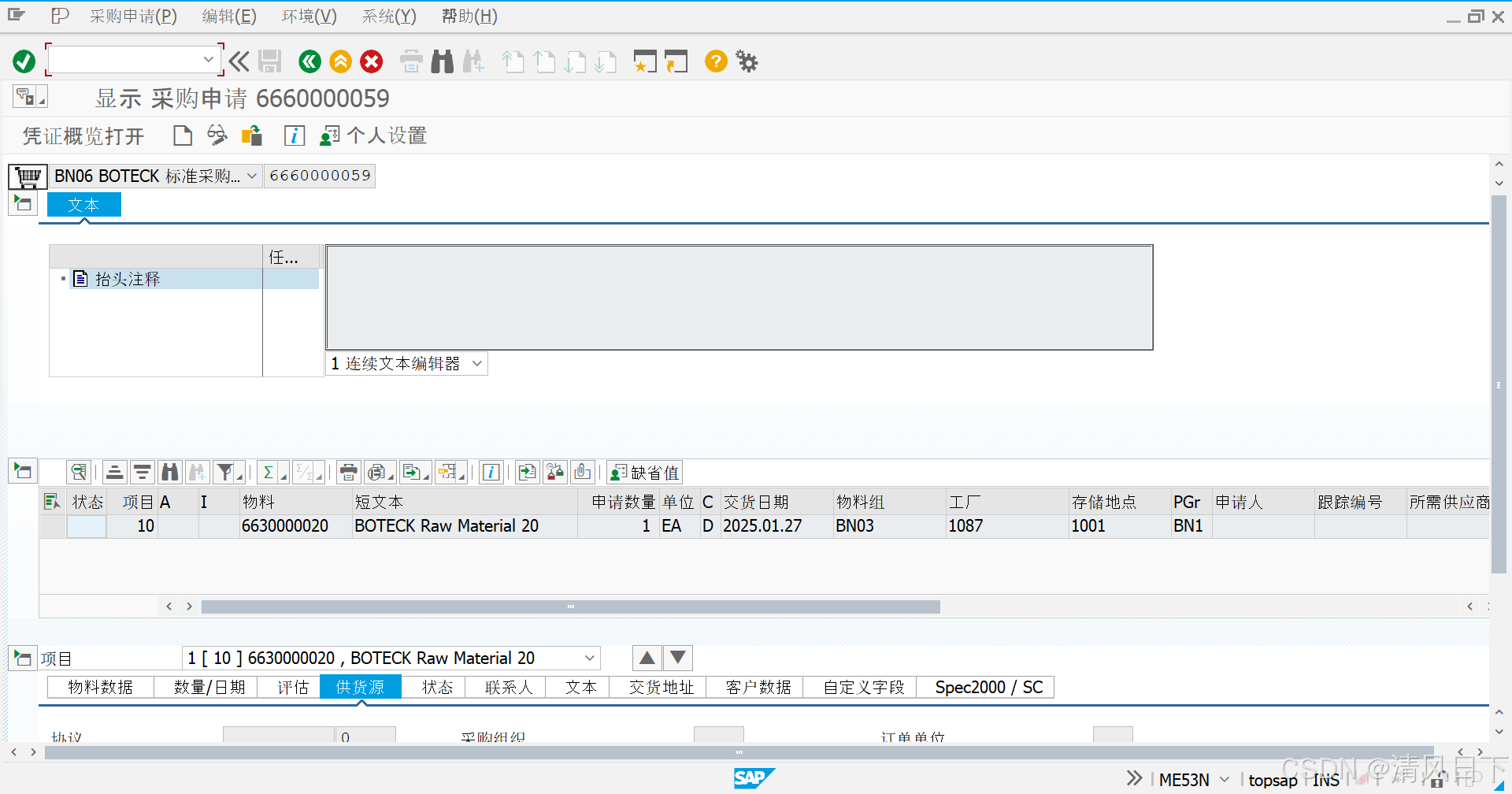The image size is (1512, 794).
Task: Click the shopping cart document icon
Action: coord(28,176)
